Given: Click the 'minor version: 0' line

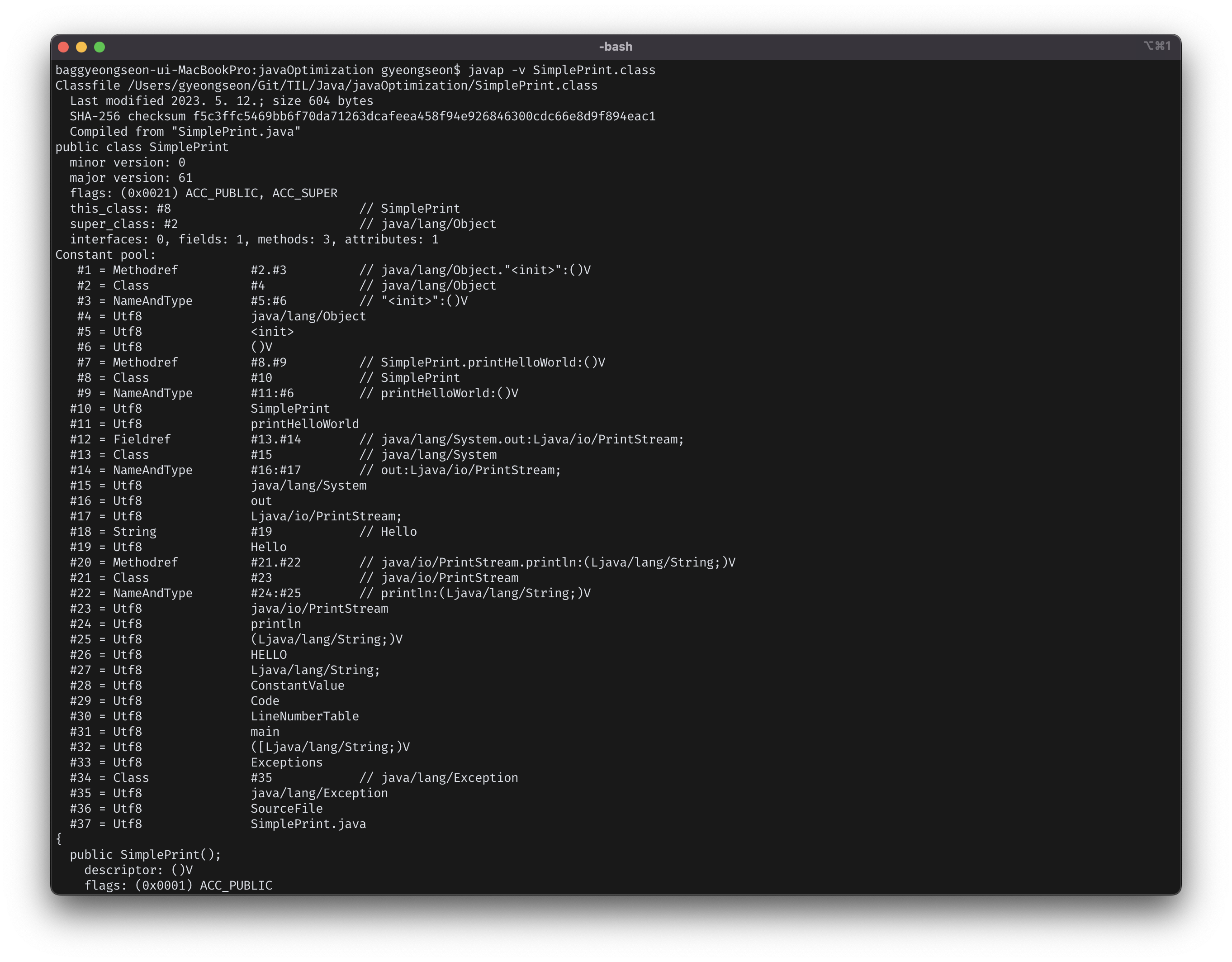Looking at the screenshot, I should click(x=127, y=162).
